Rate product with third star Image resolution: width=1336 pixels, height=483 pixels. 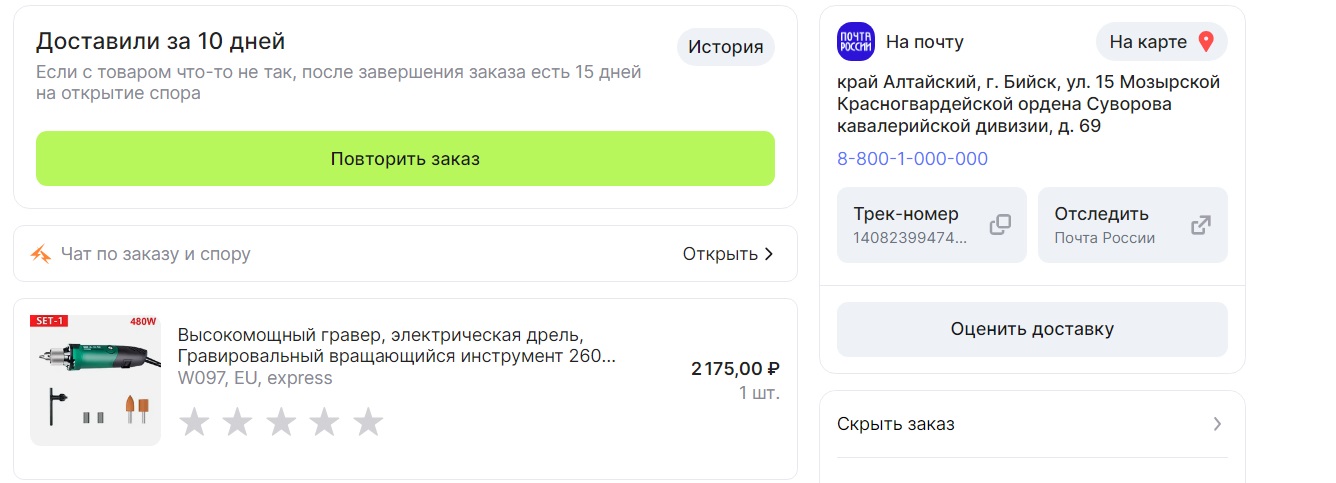(x=281, y=422)
